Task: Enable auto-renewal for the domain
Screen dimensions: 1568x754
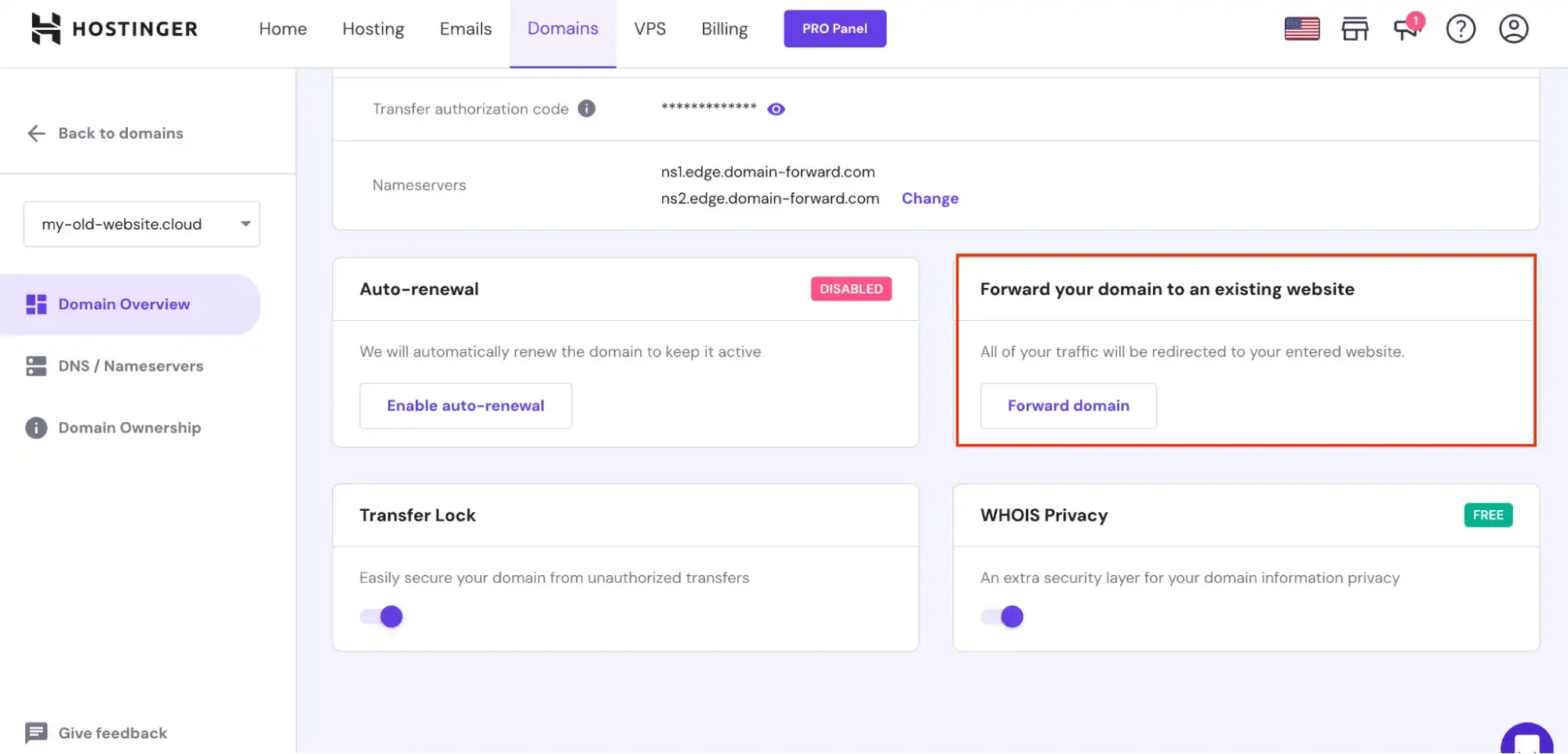Action: [x=465, y=406]
